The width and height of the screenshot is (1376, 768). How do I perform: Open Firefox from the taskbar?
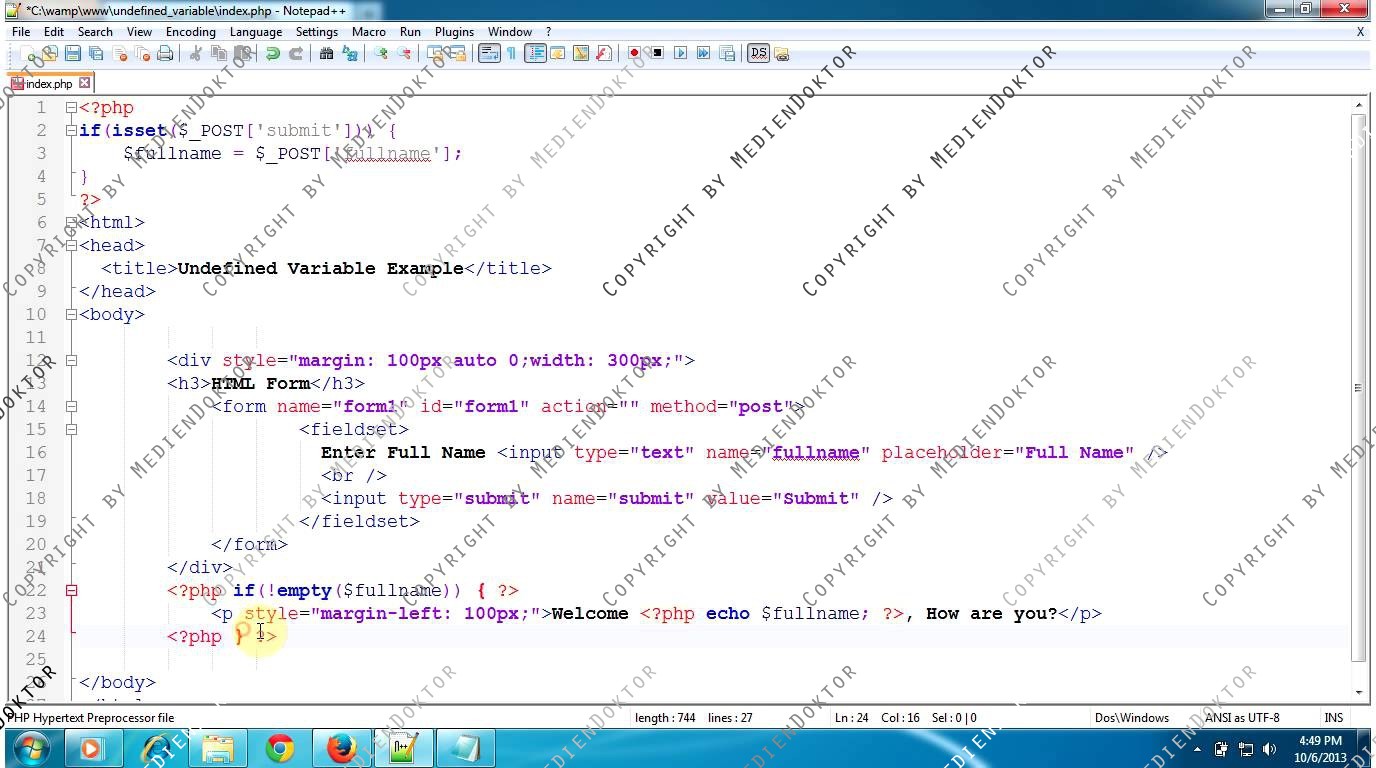(x=342, y=748)
